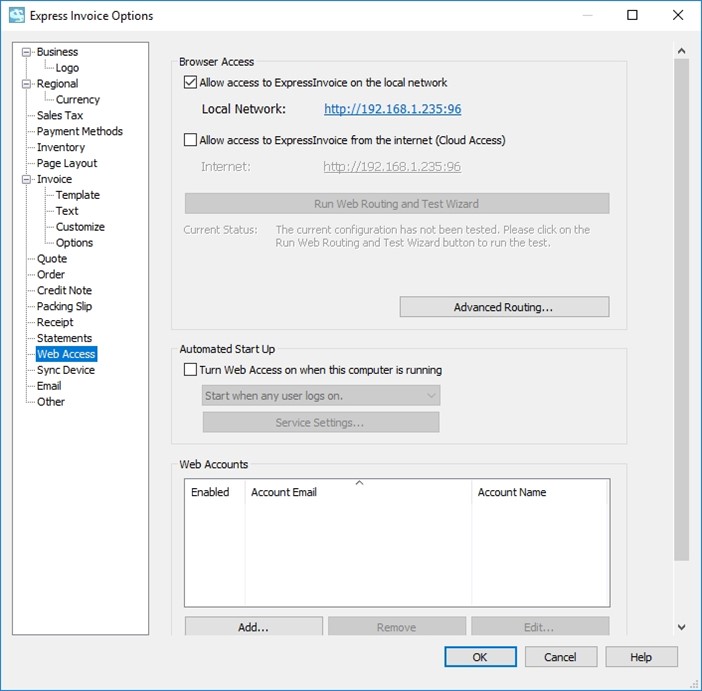Open the Options page under Invoice

[74, 243]
